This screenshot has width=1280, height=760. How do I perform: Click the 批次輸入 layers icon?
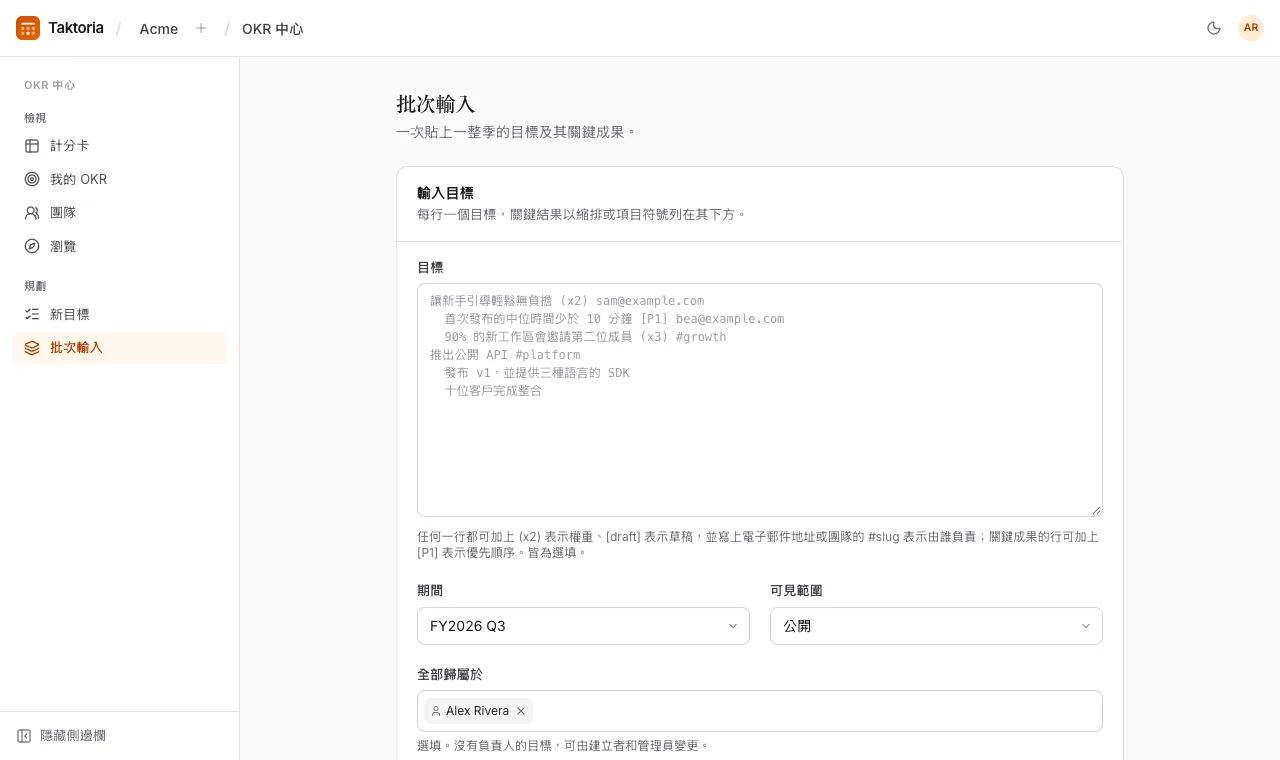point(32,347)
